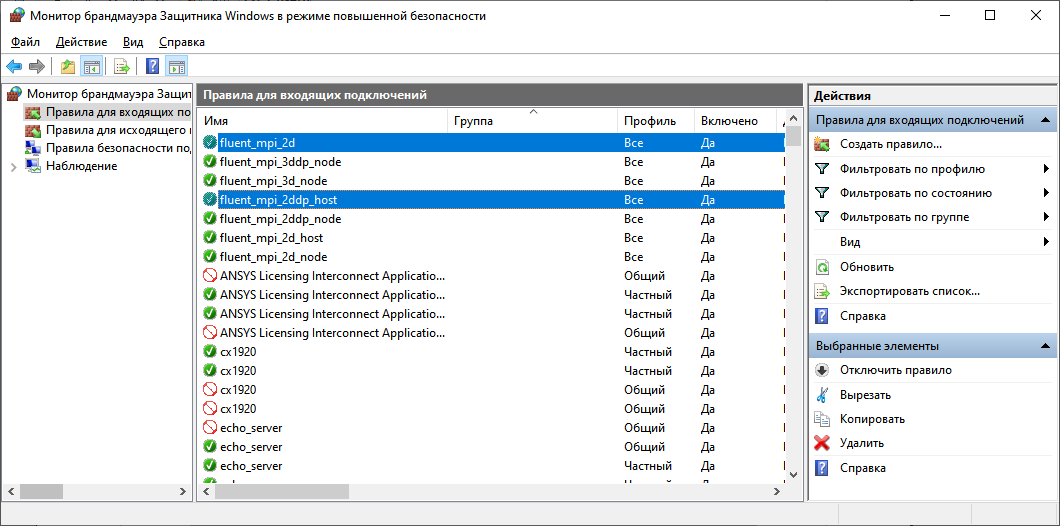Click the blue Back arrow in toolbar
1060x526 pixels.
click(14, 67)
